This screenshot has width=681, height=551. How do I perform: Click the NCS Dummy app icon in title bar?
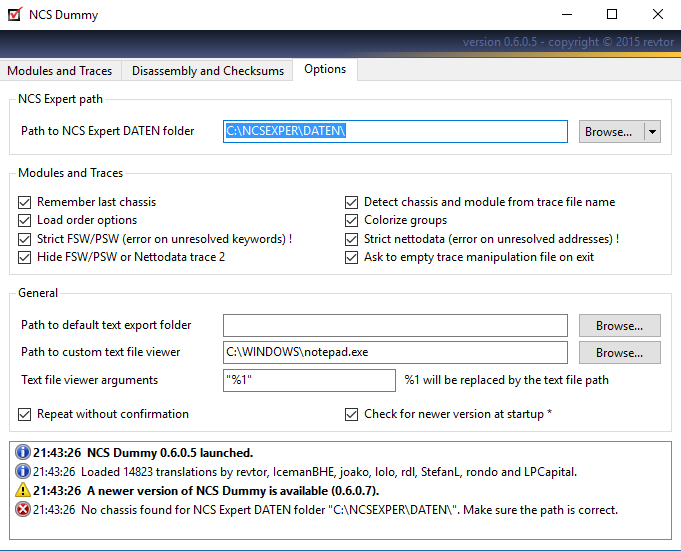click(x=15, y=14)
